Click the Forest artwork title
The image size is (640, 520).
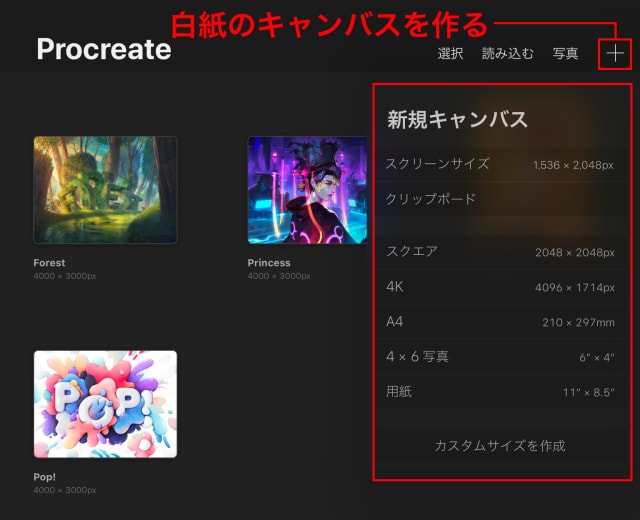tap(49, 262)
